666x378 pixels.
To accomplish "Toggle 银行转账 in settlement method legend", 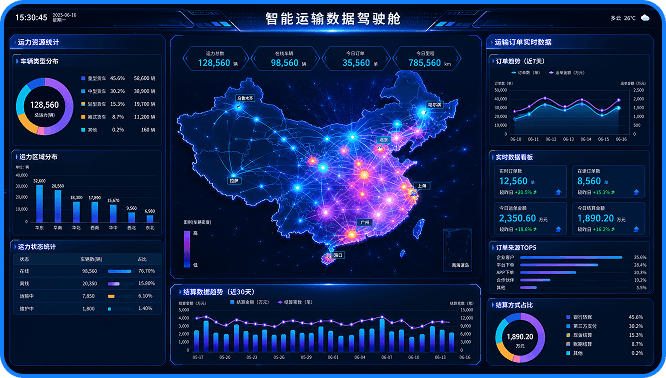I will (x=579, y=317).
